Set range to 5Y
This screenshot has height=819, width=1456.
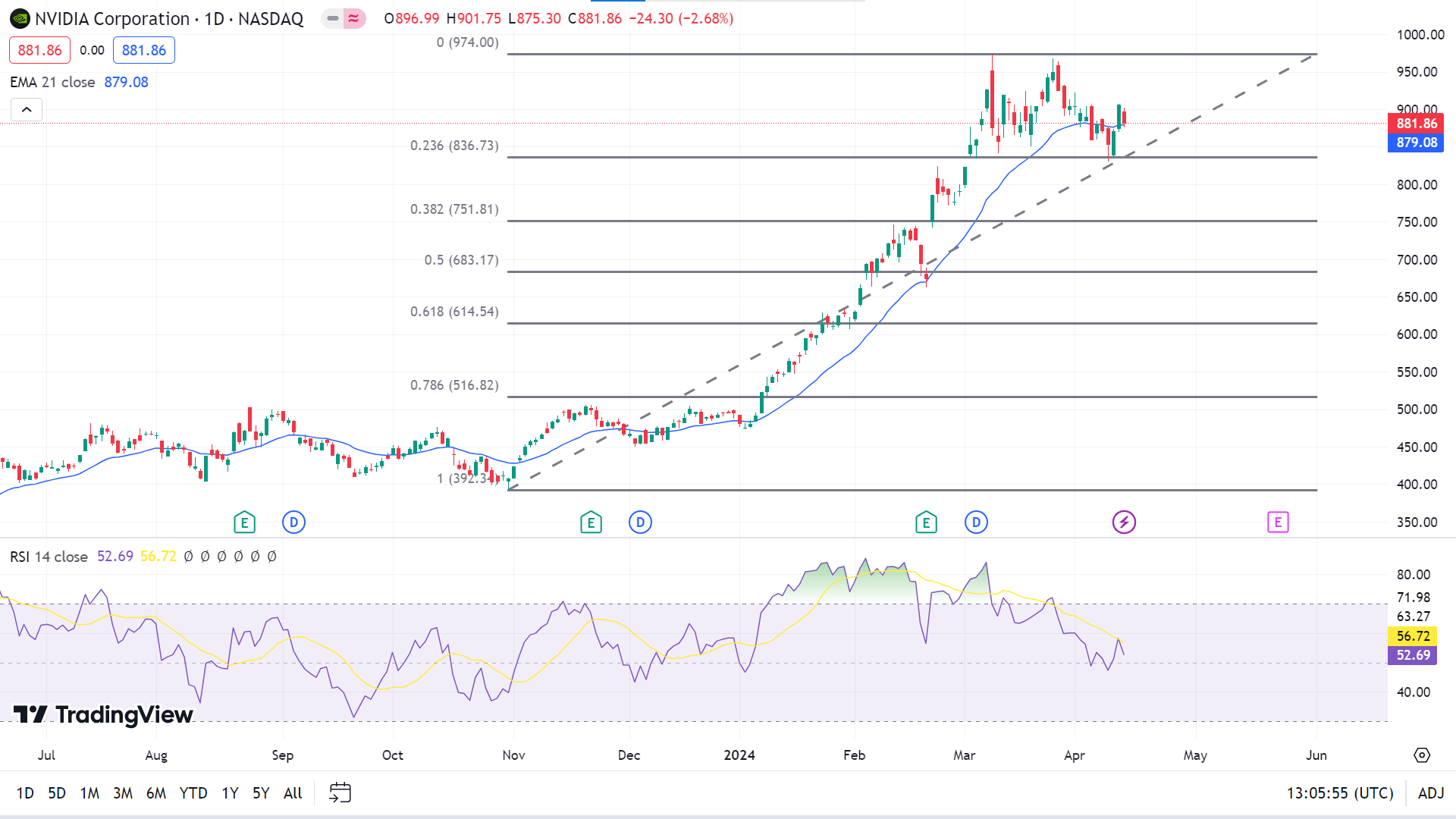261,793
